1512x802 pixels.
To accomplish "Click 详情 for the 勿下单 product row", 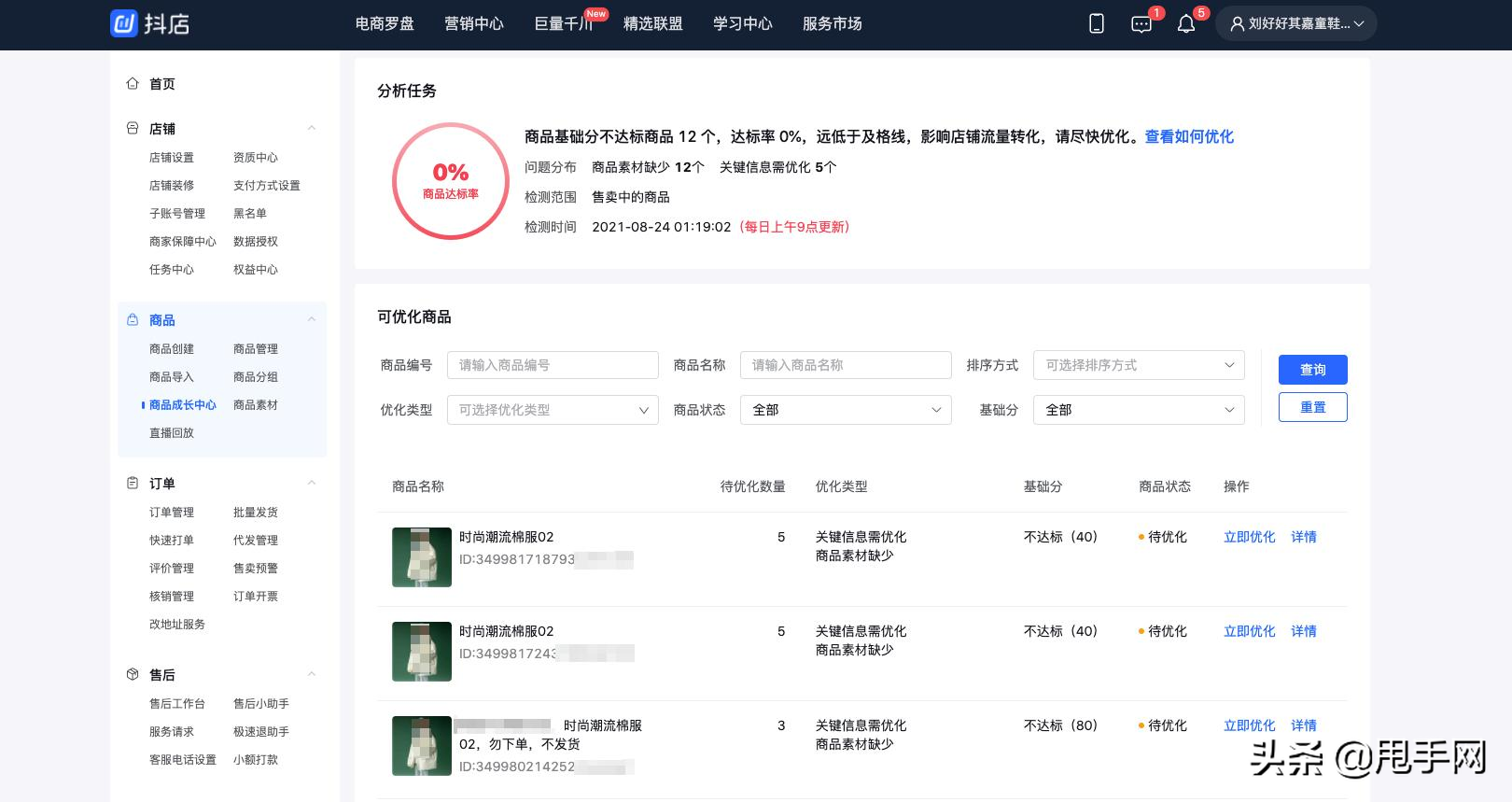I will point(1304,725).
